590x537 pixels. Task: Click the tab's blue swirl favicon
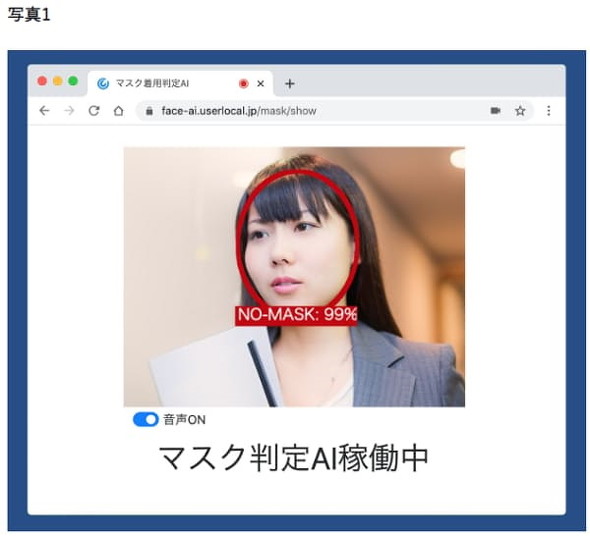click(103, 84)
